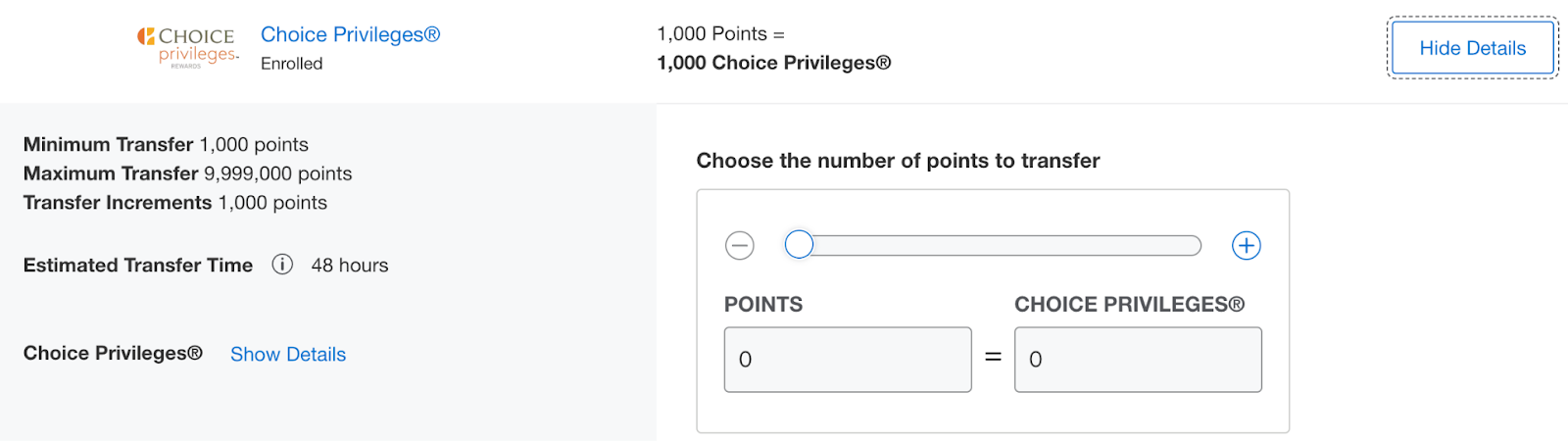Select the '1,000 Choice Privileges®' conversion text
The width and height of the screenshot is (1568, 441).
[773, 63]
